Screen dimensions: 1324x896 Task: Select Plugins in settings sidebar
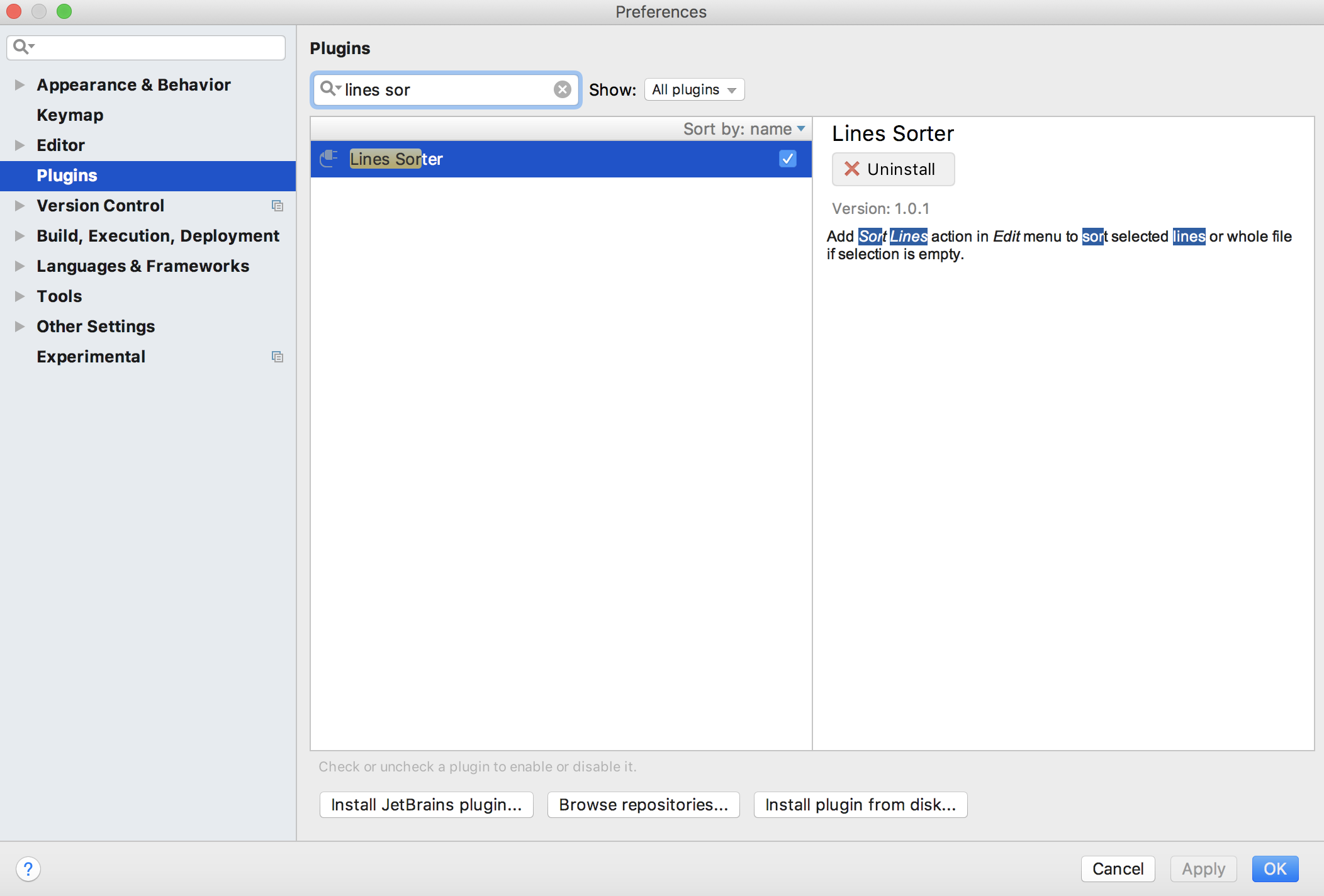point(67,176)
